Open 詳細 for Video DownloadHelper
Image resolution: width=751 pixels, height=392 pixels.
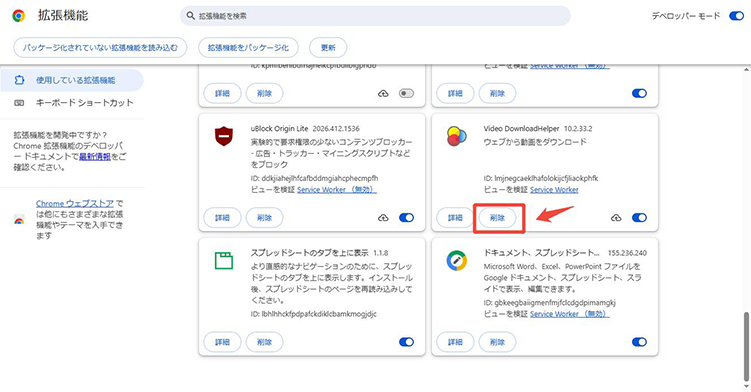455,218
